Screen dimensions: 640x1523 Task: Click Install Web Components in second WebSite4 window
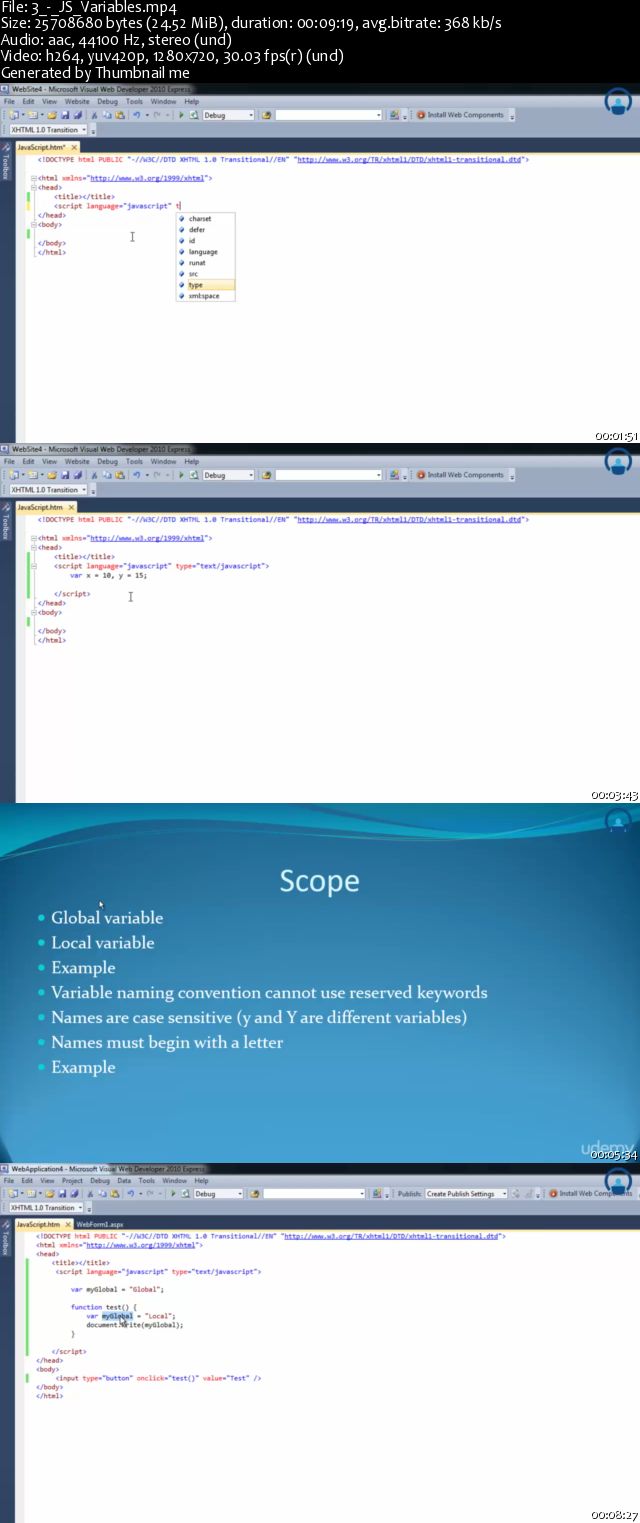tap(461, 475)
